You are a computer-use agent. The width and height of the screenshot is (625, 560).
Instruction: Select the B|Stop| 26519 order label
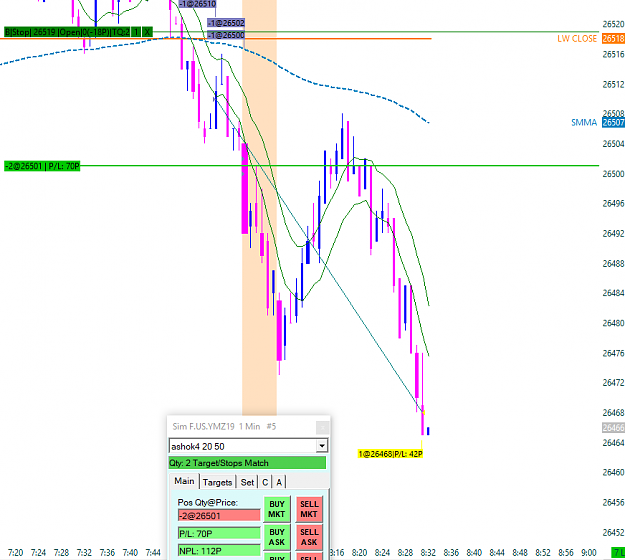pyautogui.click(x=67, y=32)
